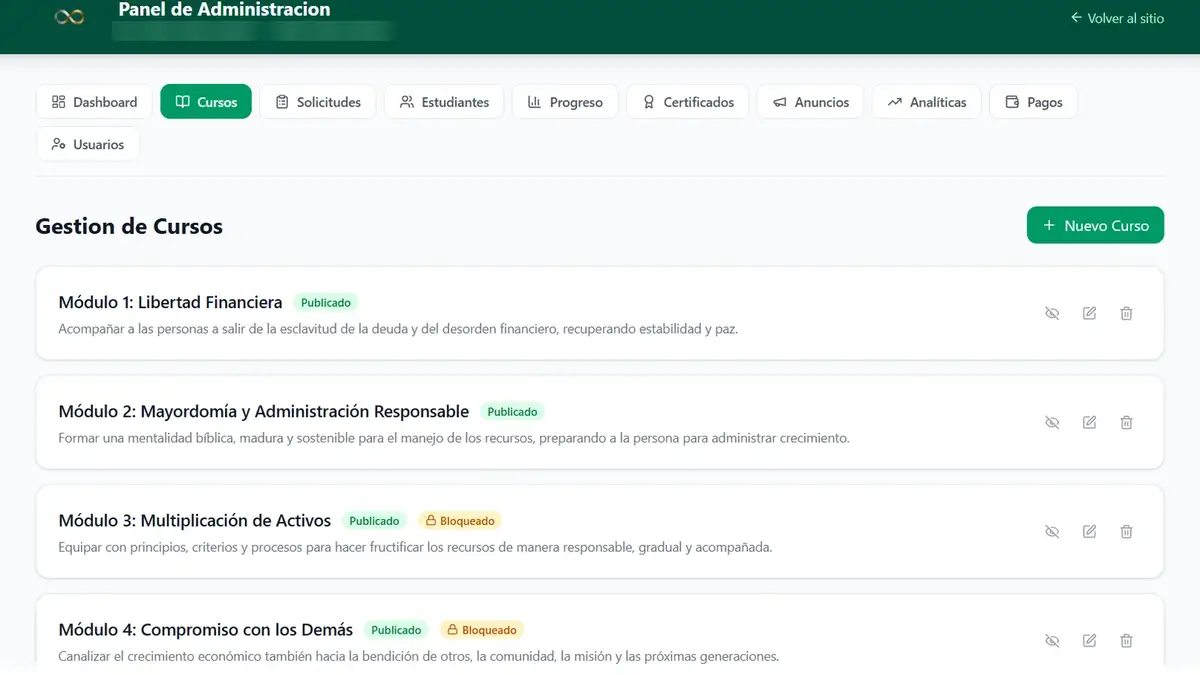Edit Módulo 3: Multiplicación de Activos

tap(1089, 531)
